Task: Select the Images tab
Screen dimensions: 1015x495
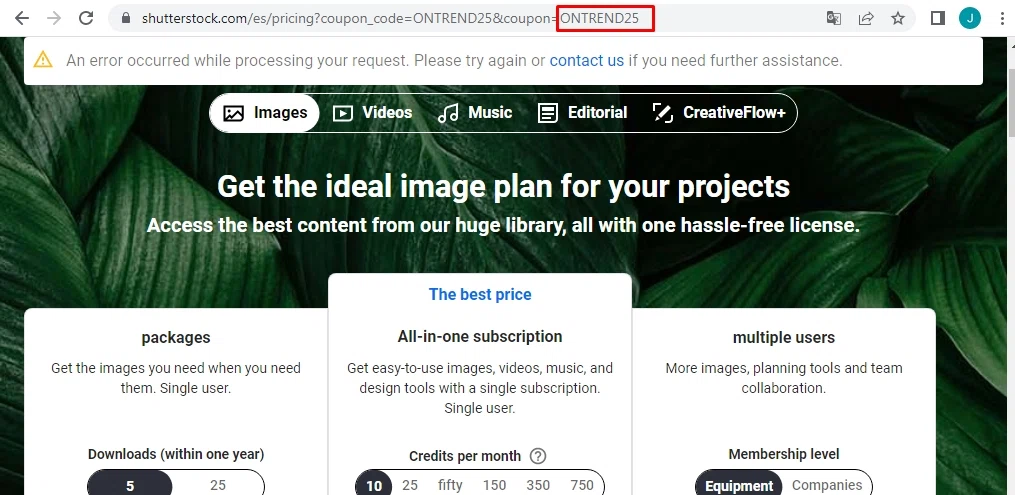Action: [265, 113]
